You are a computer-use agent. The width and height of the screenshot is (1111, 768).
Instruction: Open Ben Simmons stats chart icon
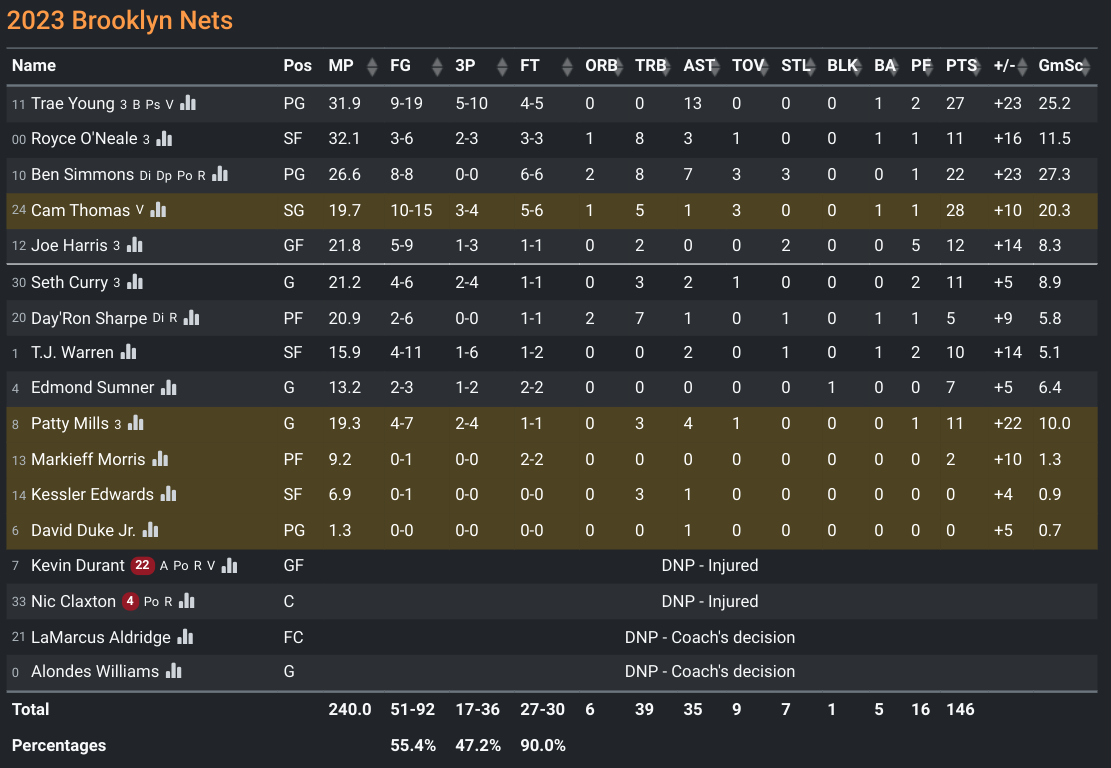(x=220, y=174)
